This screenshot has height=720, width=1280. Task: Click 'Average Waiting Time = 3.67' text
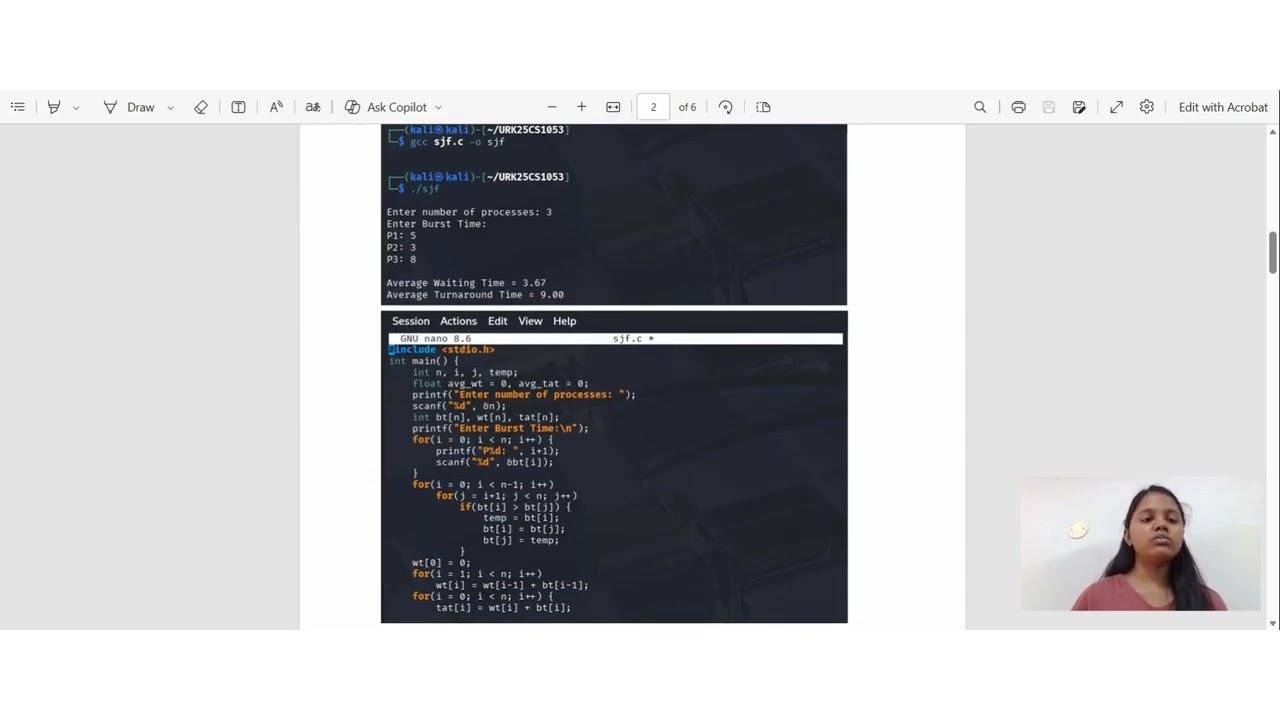(466, 283)
